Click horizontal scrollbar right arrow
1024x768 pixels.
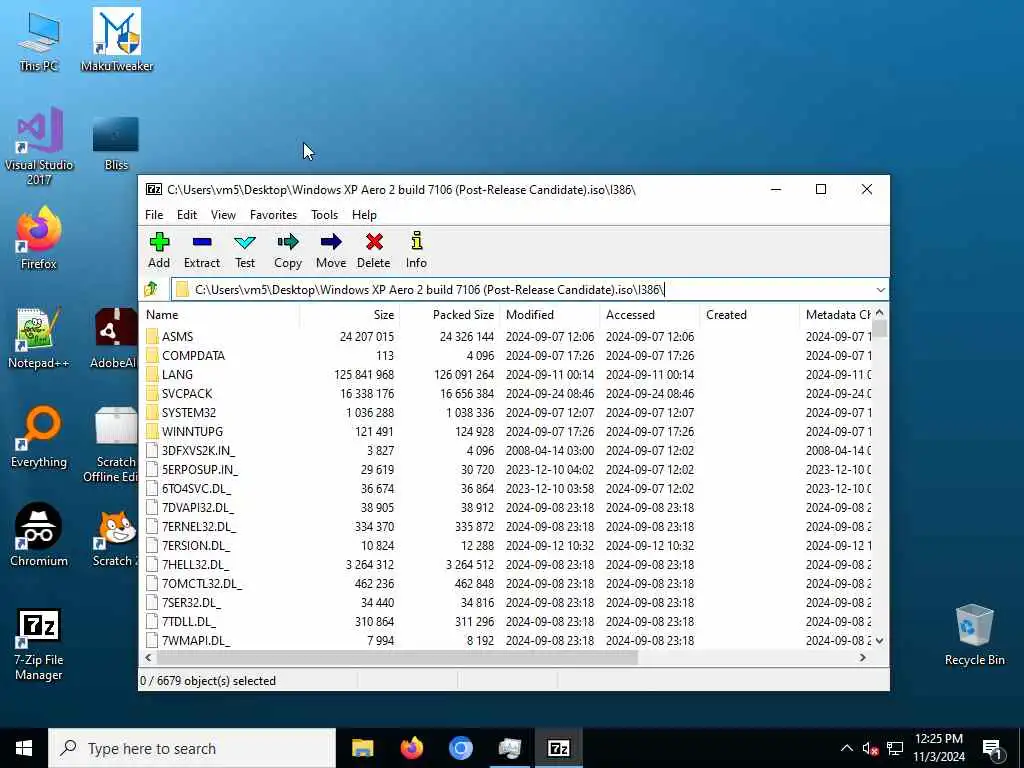[x=863, y=658]
